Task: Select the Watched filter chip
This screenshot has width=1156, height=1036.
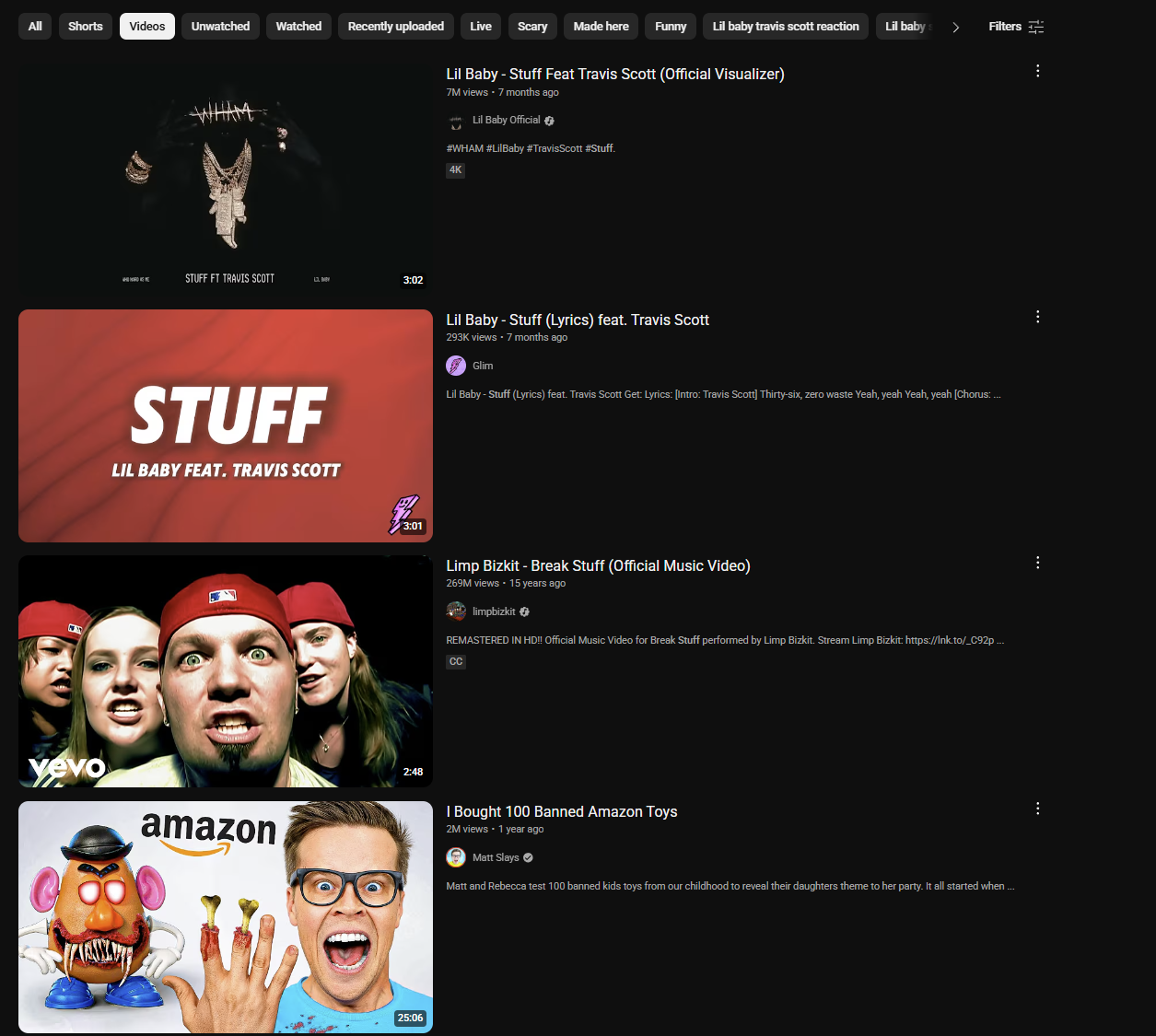Action: [x=299, y=27]
